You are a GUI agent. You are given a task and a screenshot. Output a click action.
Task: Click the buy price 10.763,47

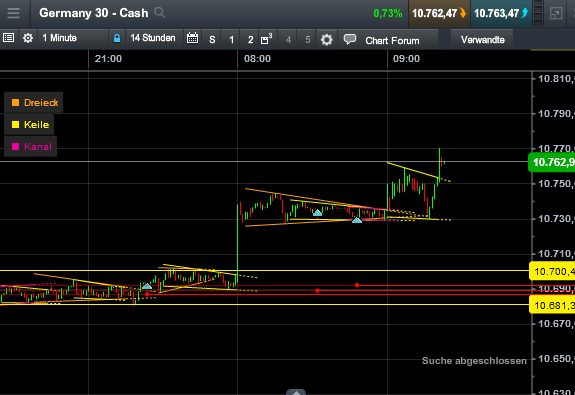[501, 14]
